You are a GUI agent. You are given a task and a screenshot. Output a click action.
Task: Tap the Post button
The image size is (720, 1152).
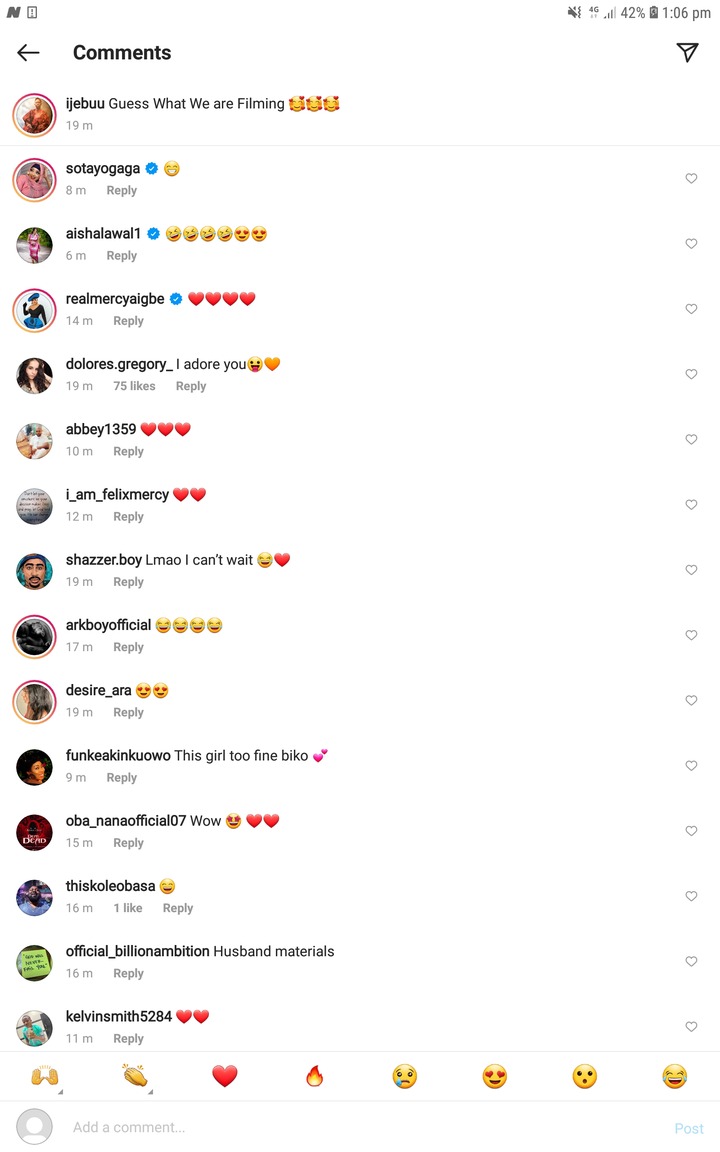(x=689, y=1128)
